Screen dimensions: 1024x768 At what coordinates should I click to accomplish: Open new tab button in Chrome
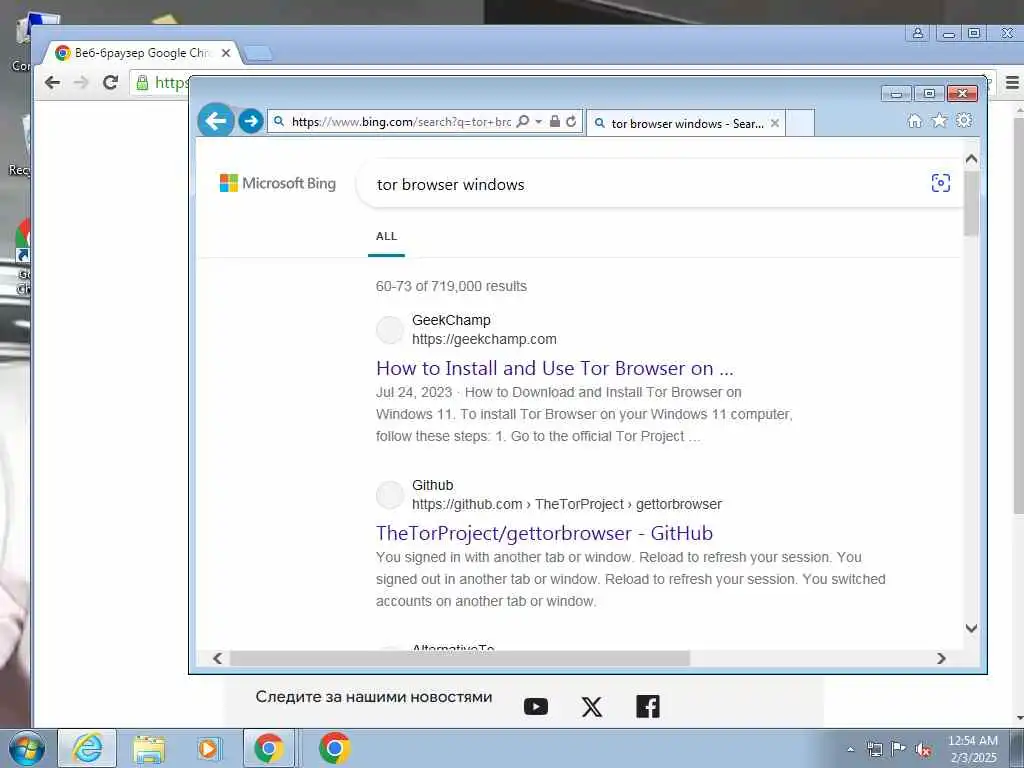point(259,54)
